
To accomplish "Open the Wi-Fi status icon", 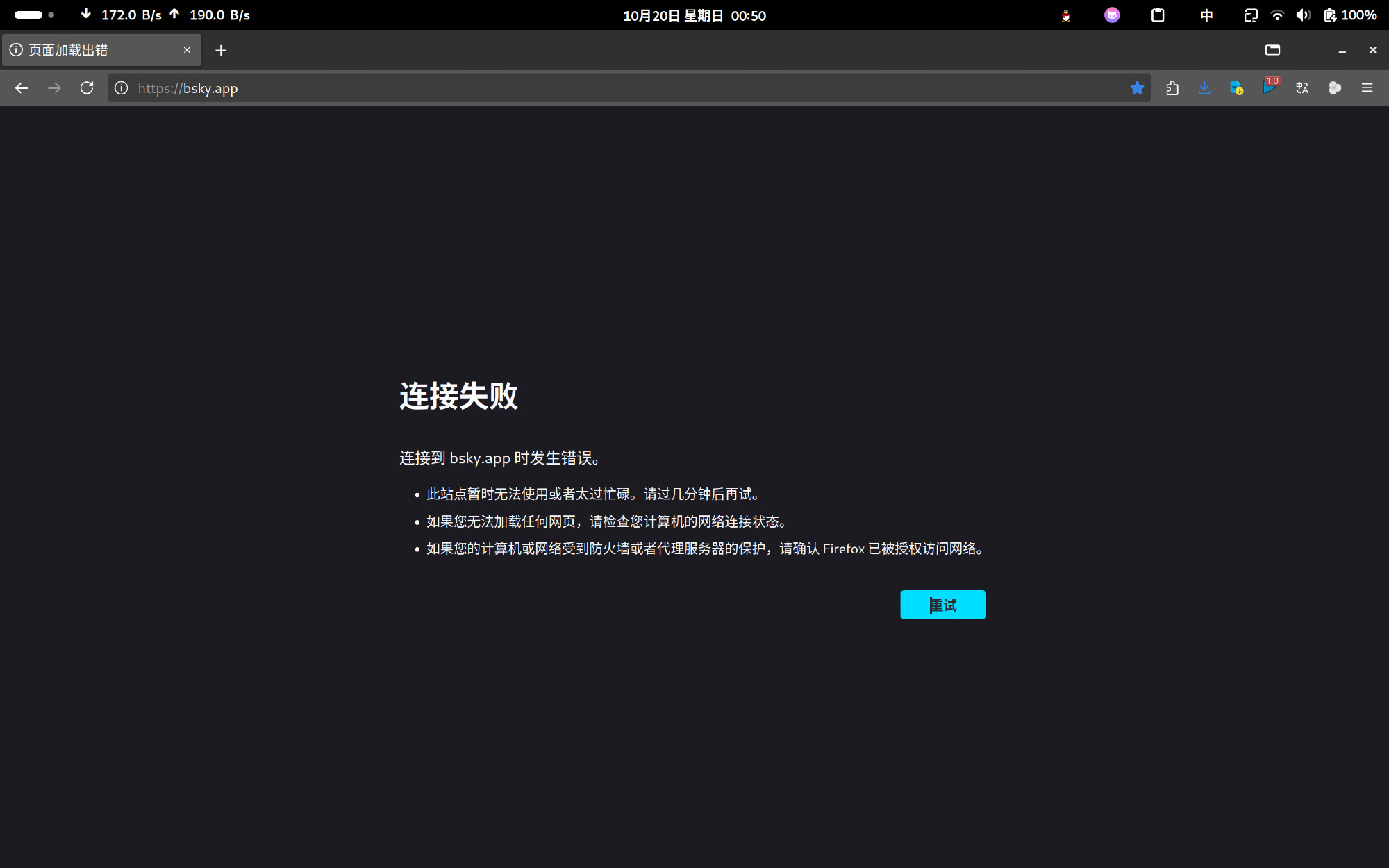I will [1277, 15].
